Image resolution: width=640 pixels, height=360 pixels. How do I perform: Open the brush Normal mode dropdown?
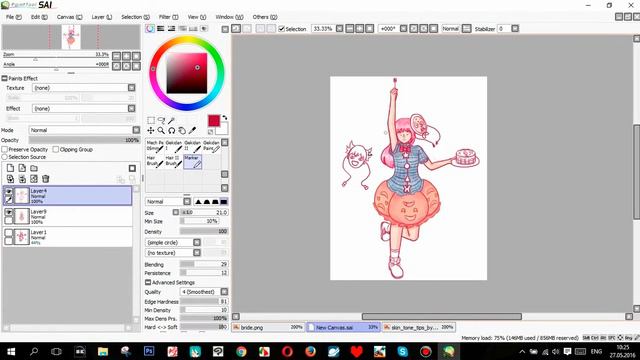(x=187, y=202)
